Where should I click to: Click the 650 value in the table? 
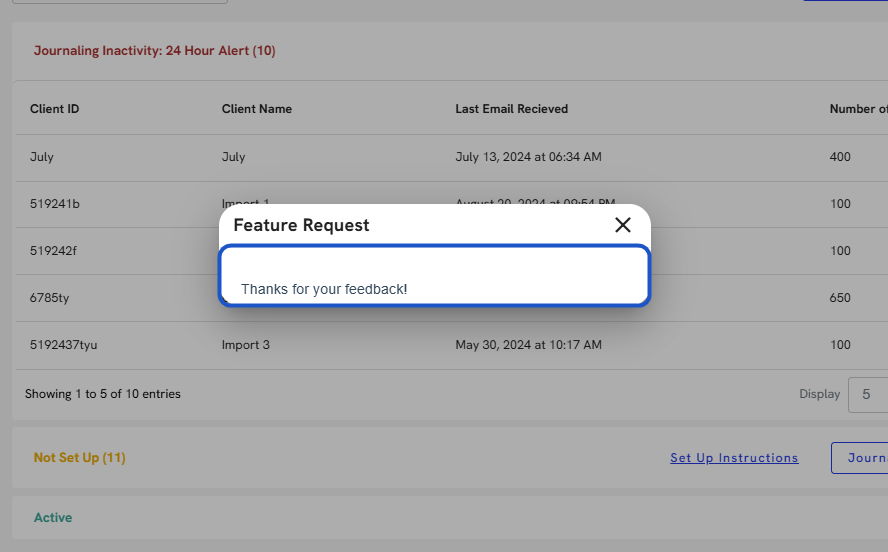(x=840, y=298)
